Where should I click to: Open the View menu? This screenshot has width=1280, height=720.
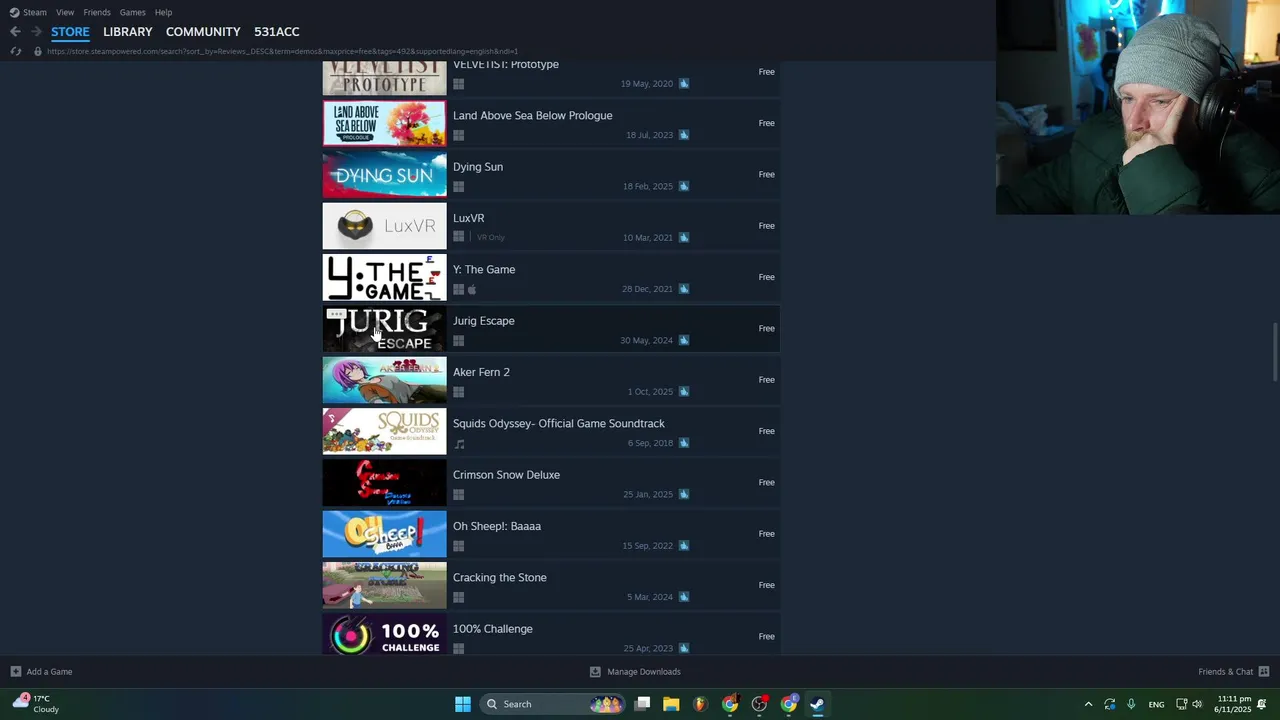pos(65,12)
